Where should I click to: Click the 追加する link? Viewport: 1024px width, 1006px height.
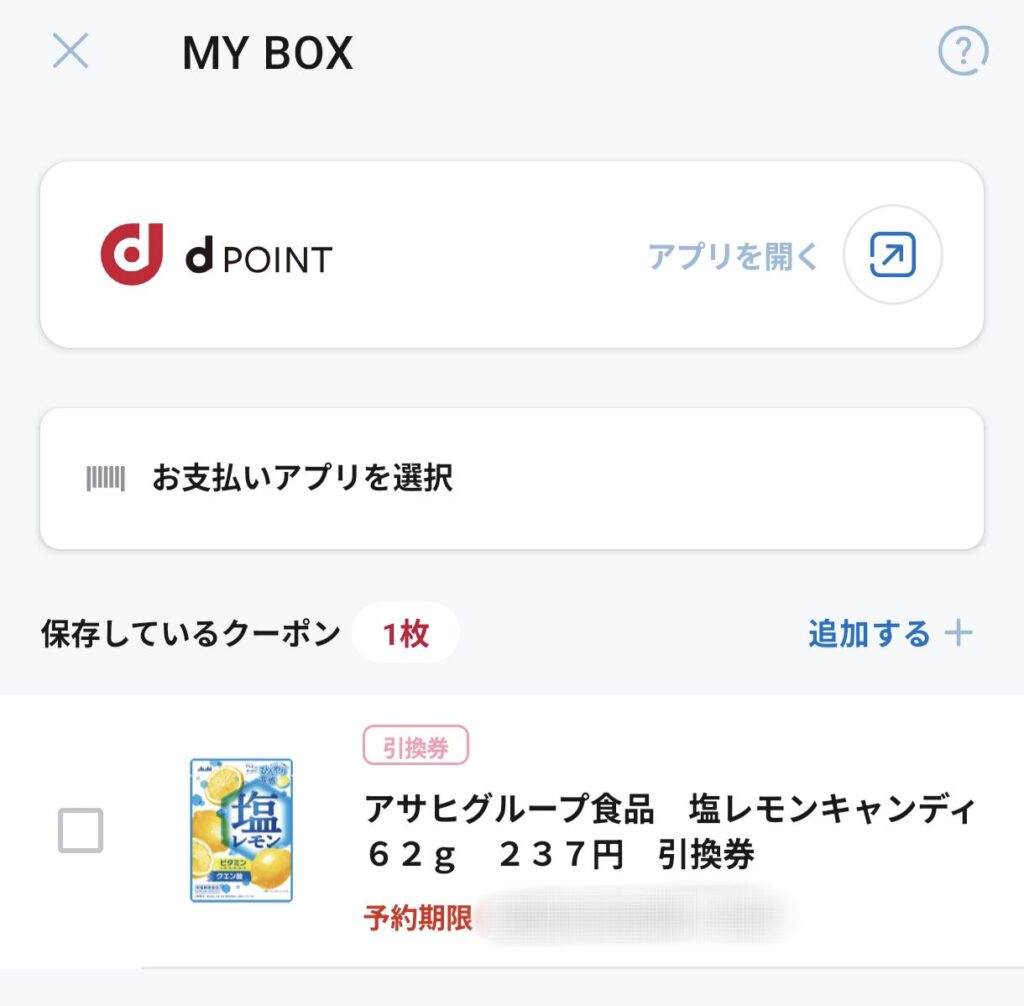point(869,634)
